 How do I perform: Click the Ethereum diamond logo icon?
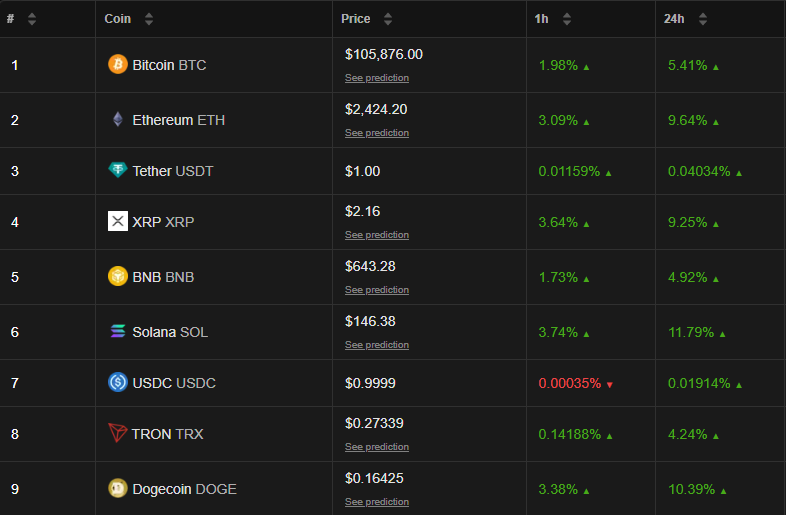click(118, 119)
